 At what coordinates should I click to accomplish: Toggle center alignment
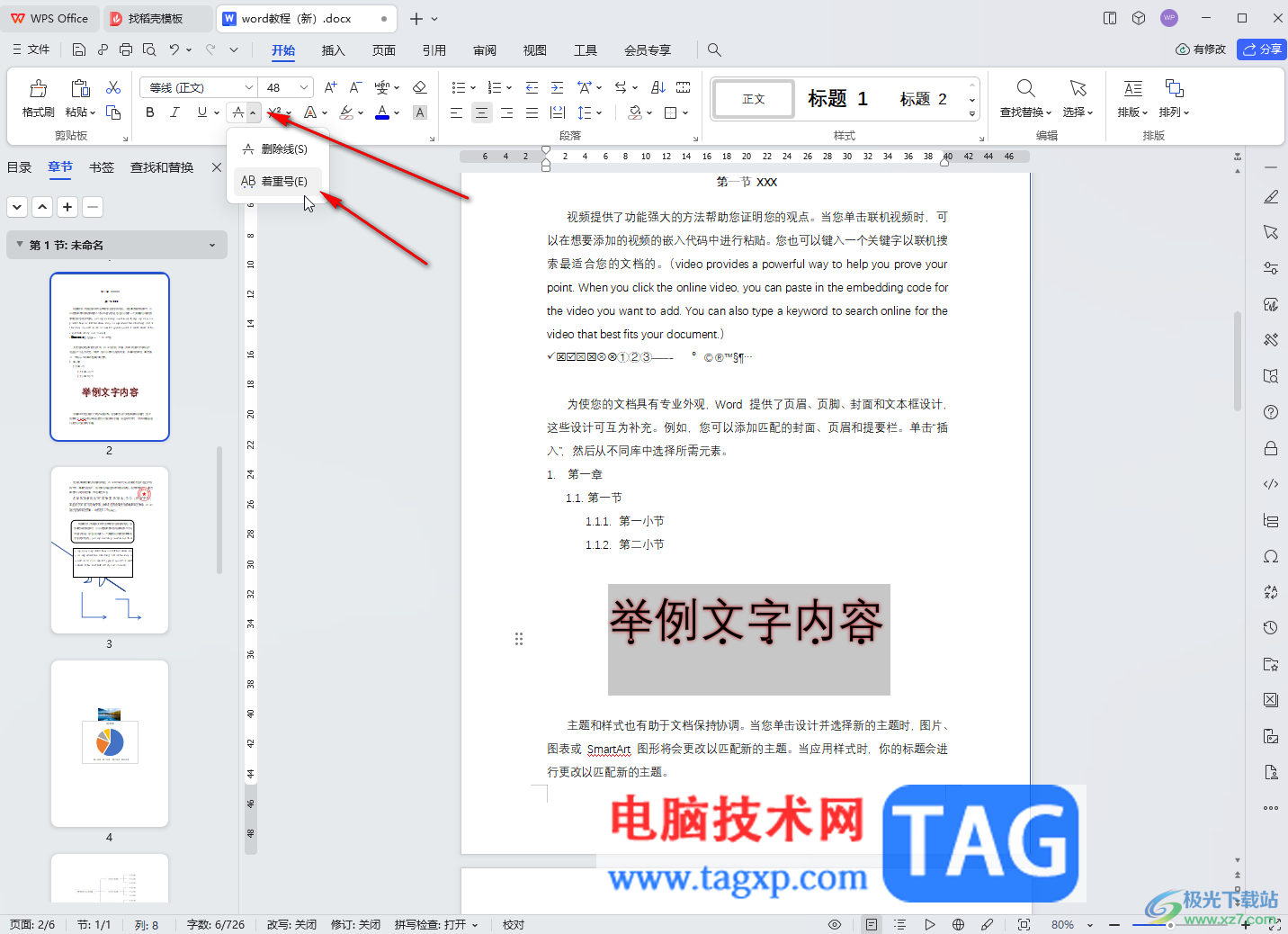click(481, 112)
